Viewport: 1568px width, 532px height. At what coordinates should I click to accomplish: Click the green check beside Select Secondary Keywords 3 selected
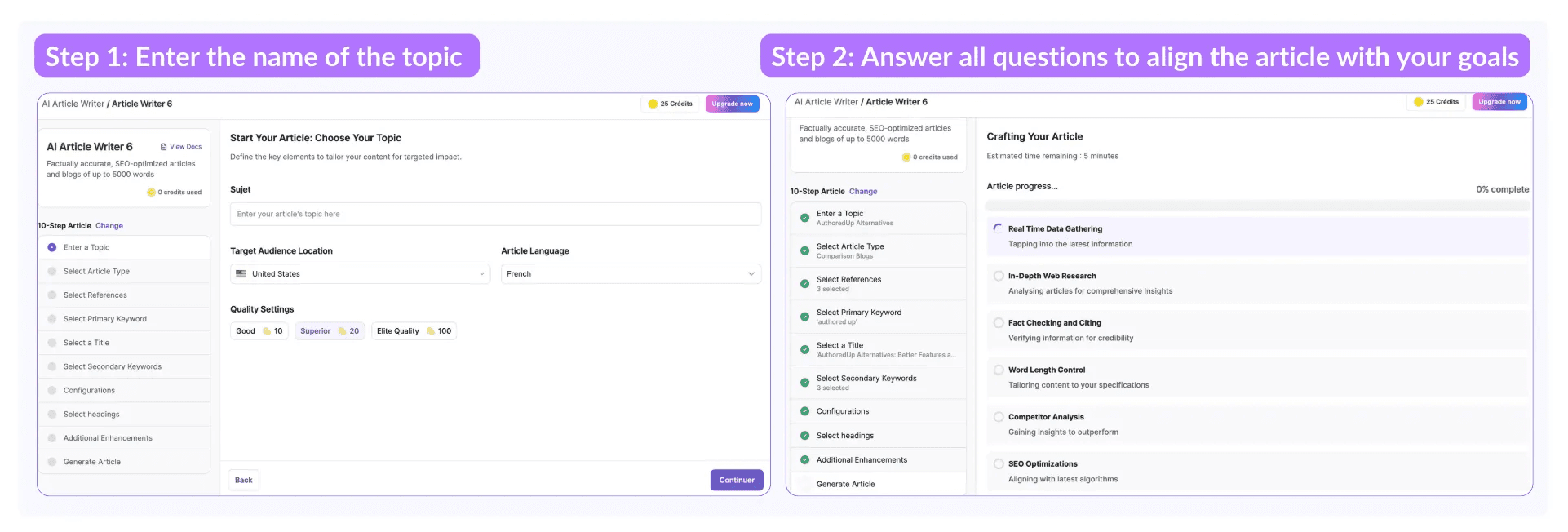[805, 383]
